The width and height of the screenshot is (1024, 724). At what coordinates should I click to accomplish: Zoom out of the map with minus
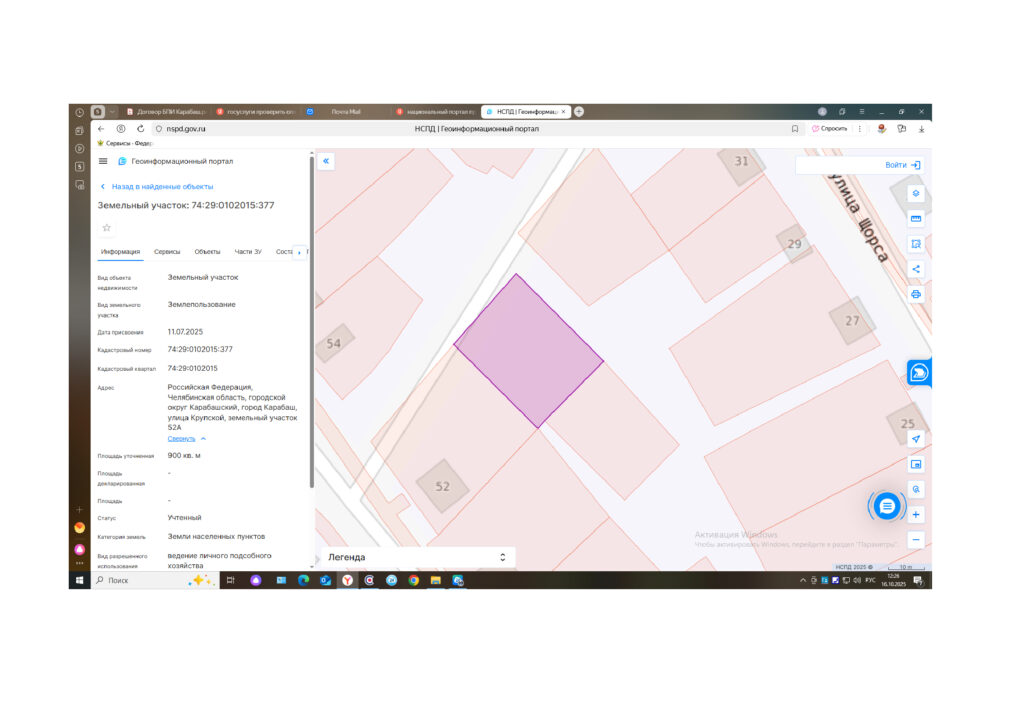click(x=916, y=539)
